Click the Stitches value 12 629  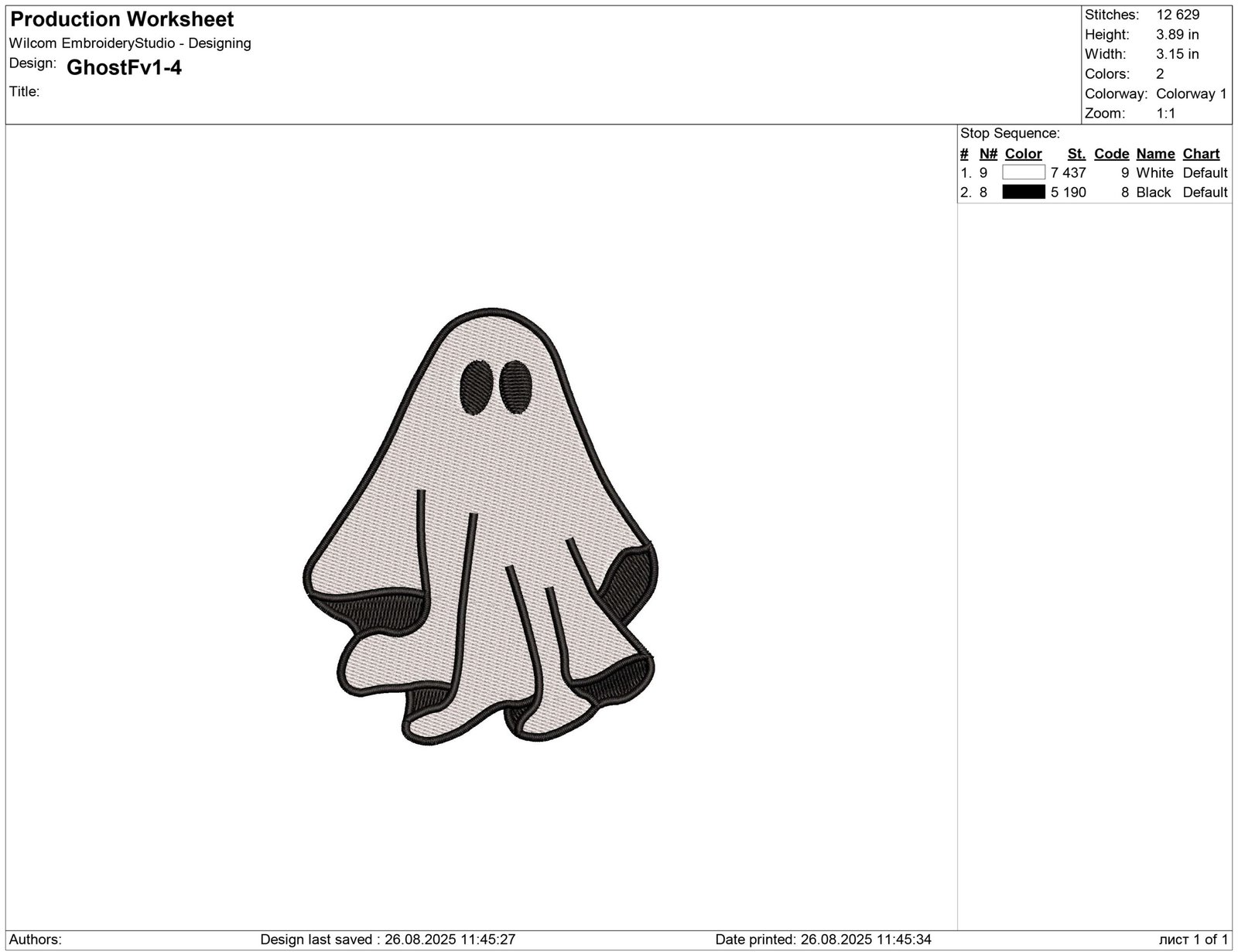pos(1178,15)
